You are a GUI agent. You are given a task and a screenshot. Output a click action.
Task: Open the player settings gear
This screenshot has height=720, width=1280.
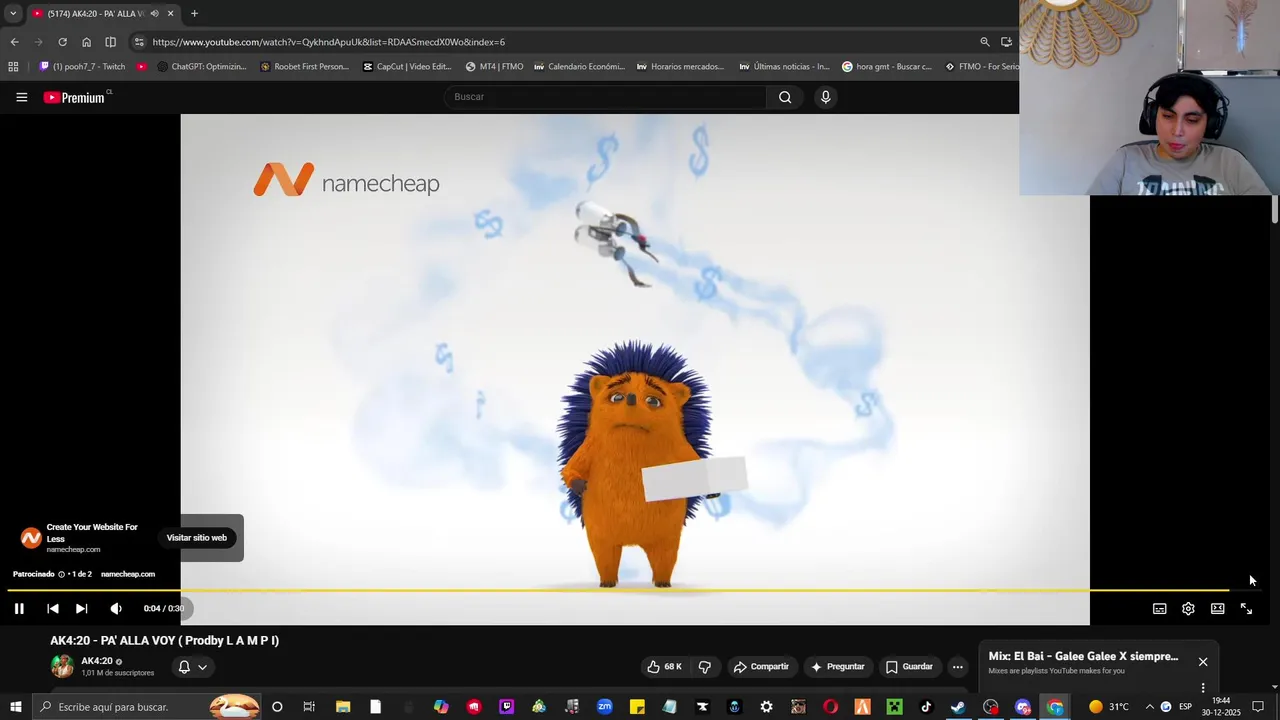pyautogui.click(x=1188, y=608)
